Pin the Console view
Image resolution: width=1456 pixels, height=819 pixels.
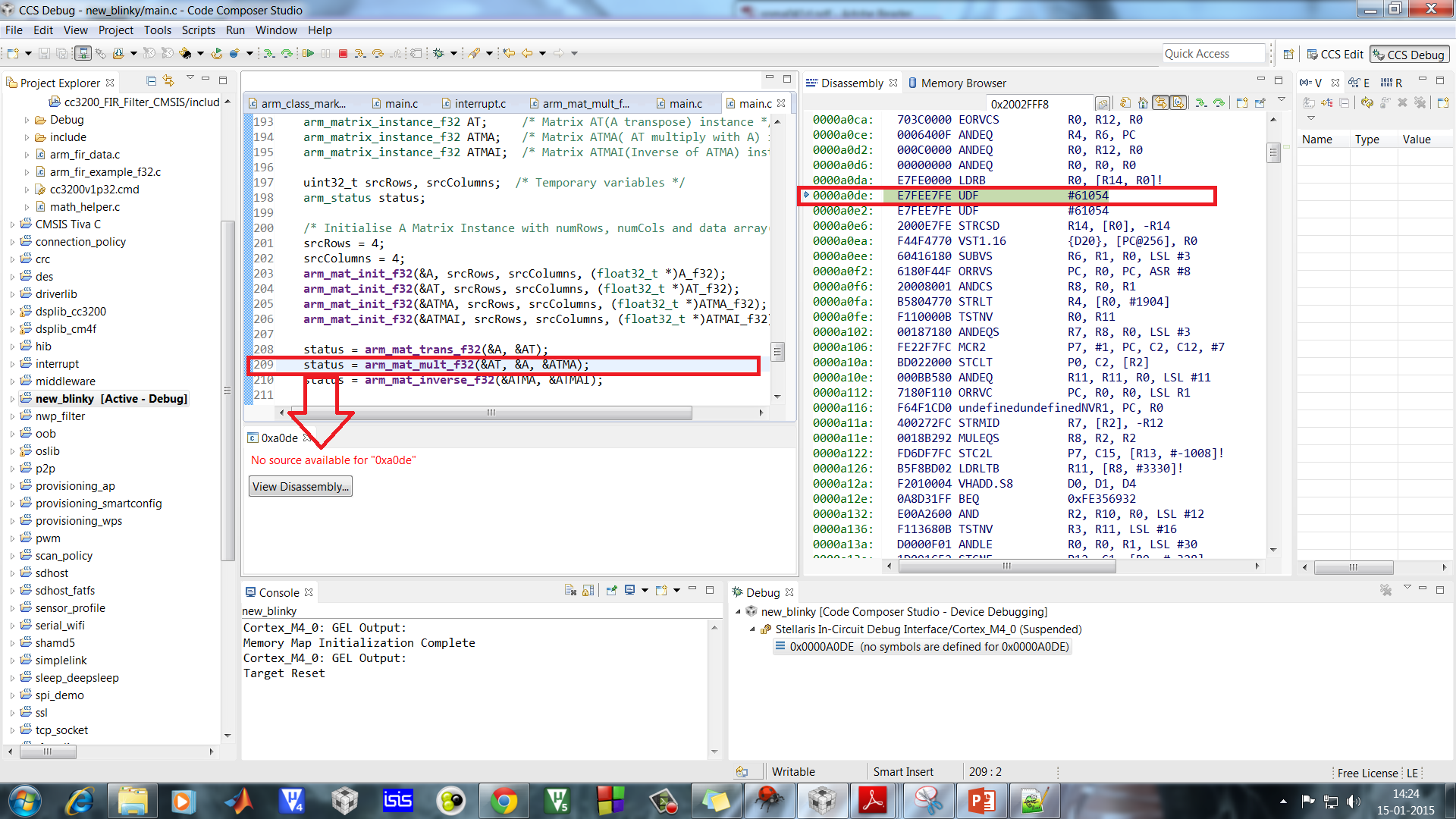611,590
